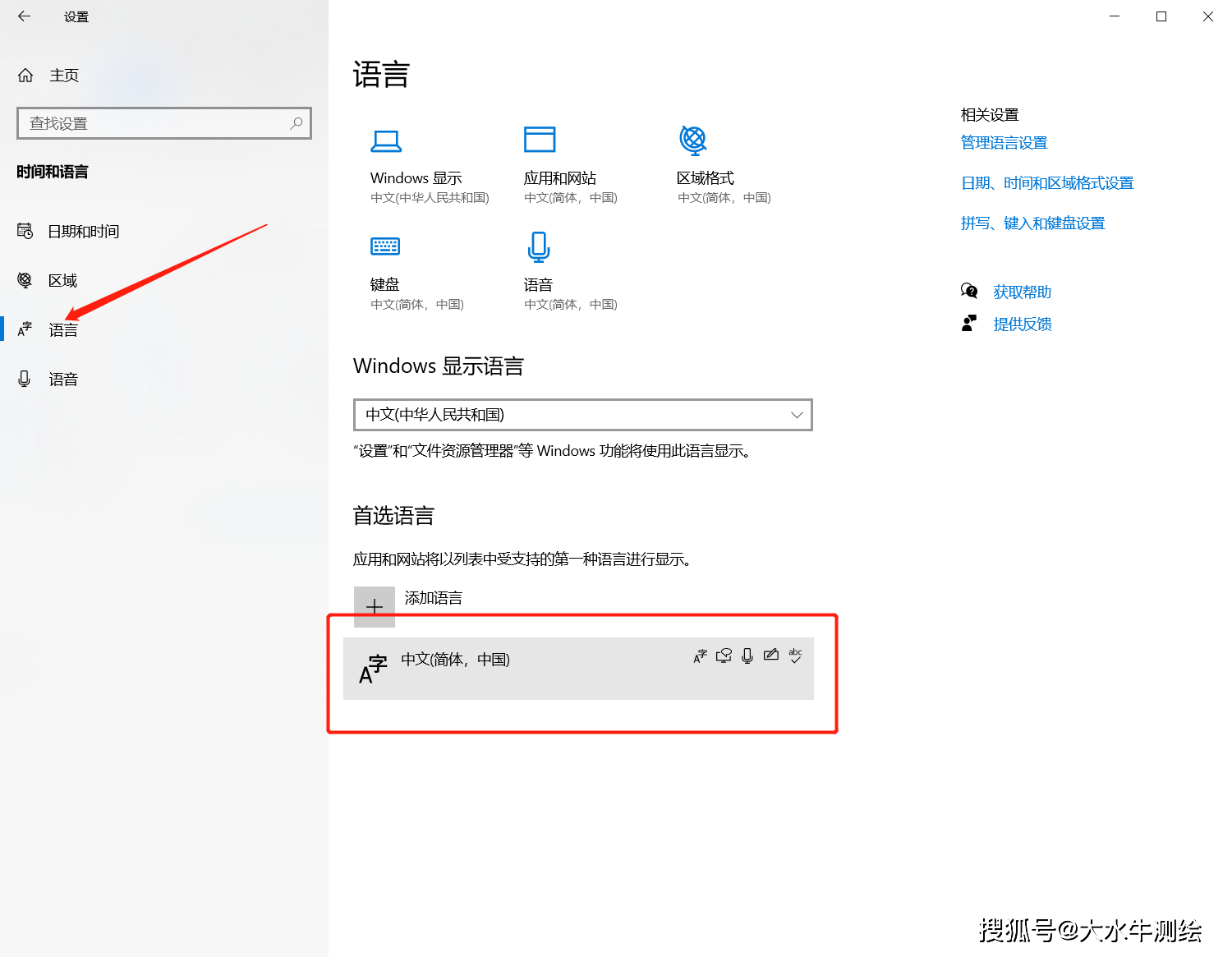1232x957 pixels.
Task: Click the 应用和网站将以列表中受支持的 description line
Action: click(524, 559)
